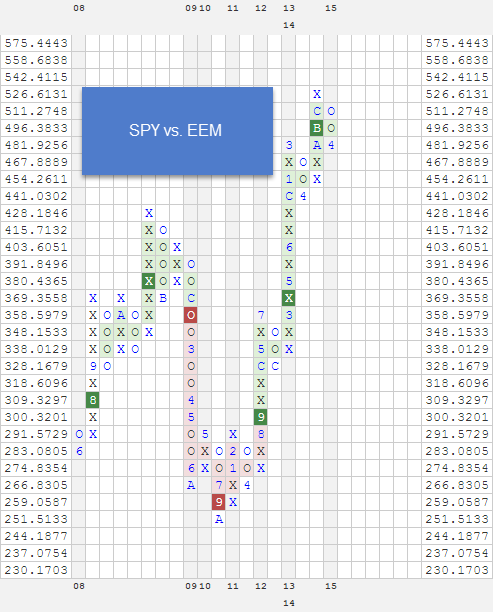Click 230.1703 on the left price axis
The height and width of the screenshot is (612, 494).
pos(36,570)
